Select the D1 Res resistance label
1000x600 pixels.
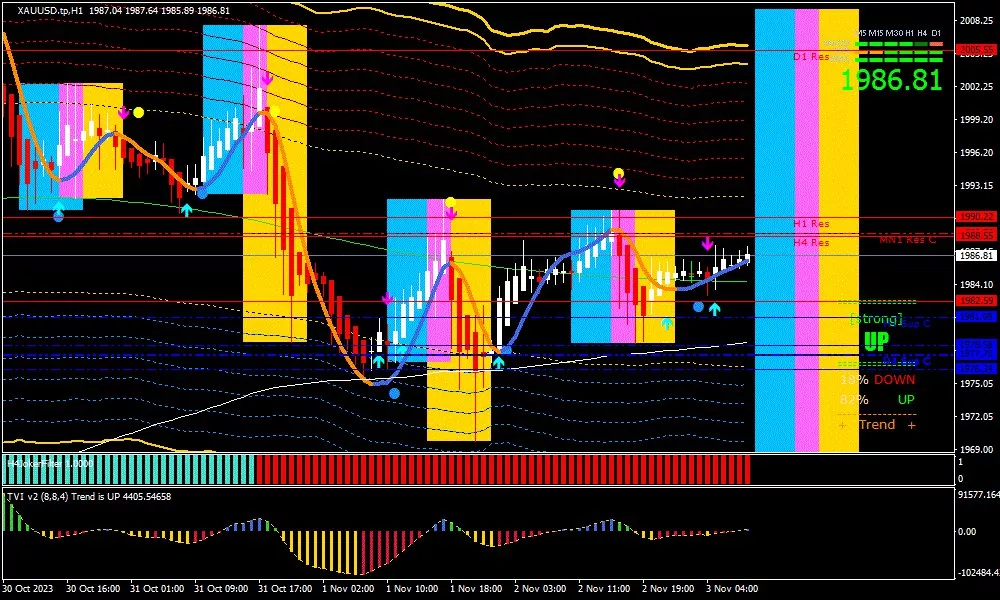(x=811, y=57)
